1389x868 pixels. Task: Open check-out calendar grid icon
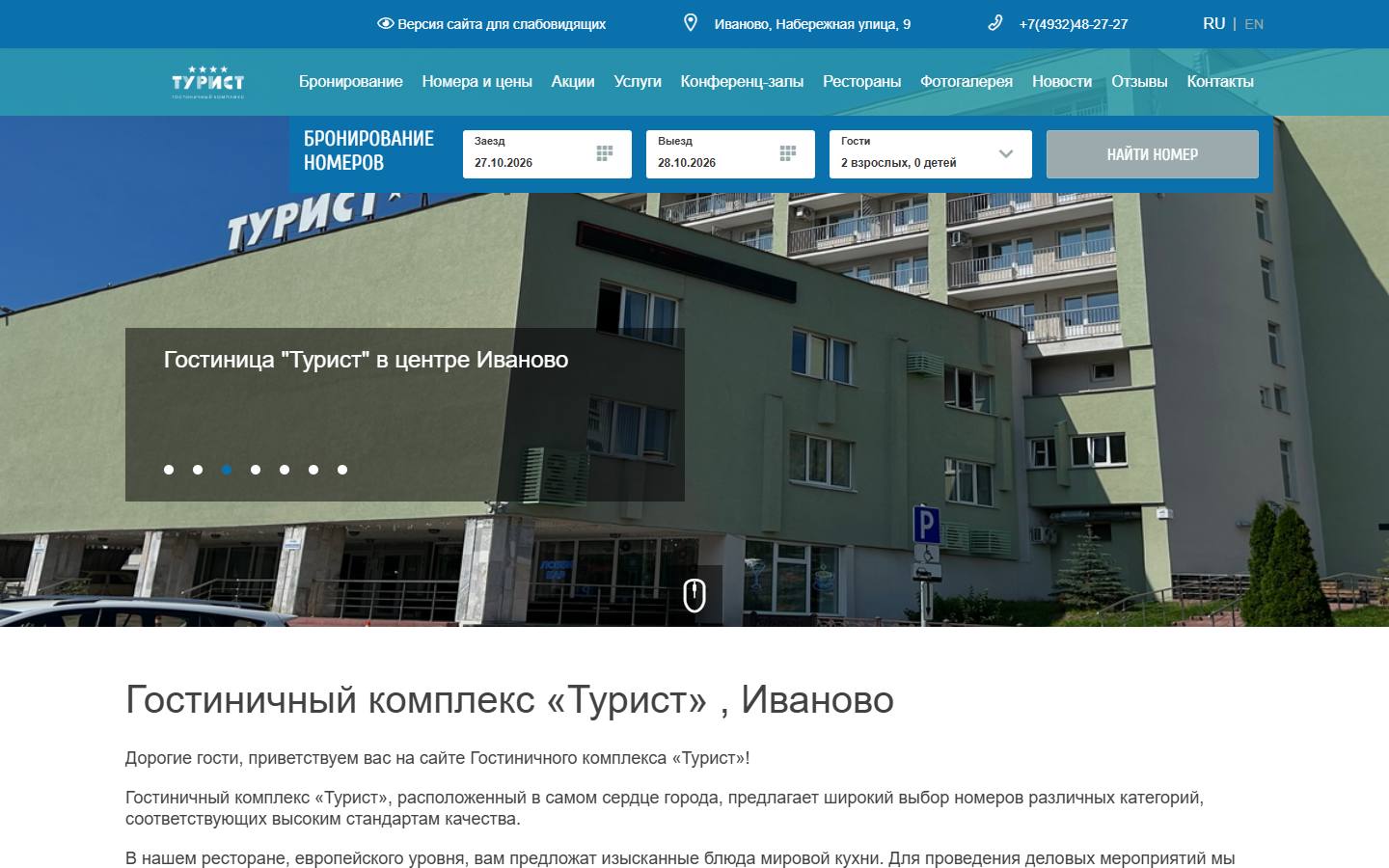point(788,153)
